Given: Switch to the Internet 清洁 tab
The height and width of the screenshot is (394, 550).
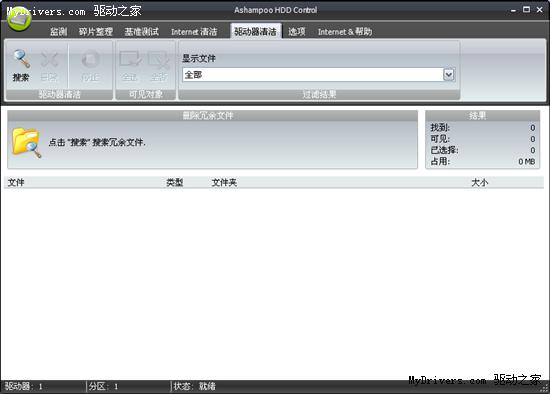Looking at the screenshot, I should (x=194, y=32).
